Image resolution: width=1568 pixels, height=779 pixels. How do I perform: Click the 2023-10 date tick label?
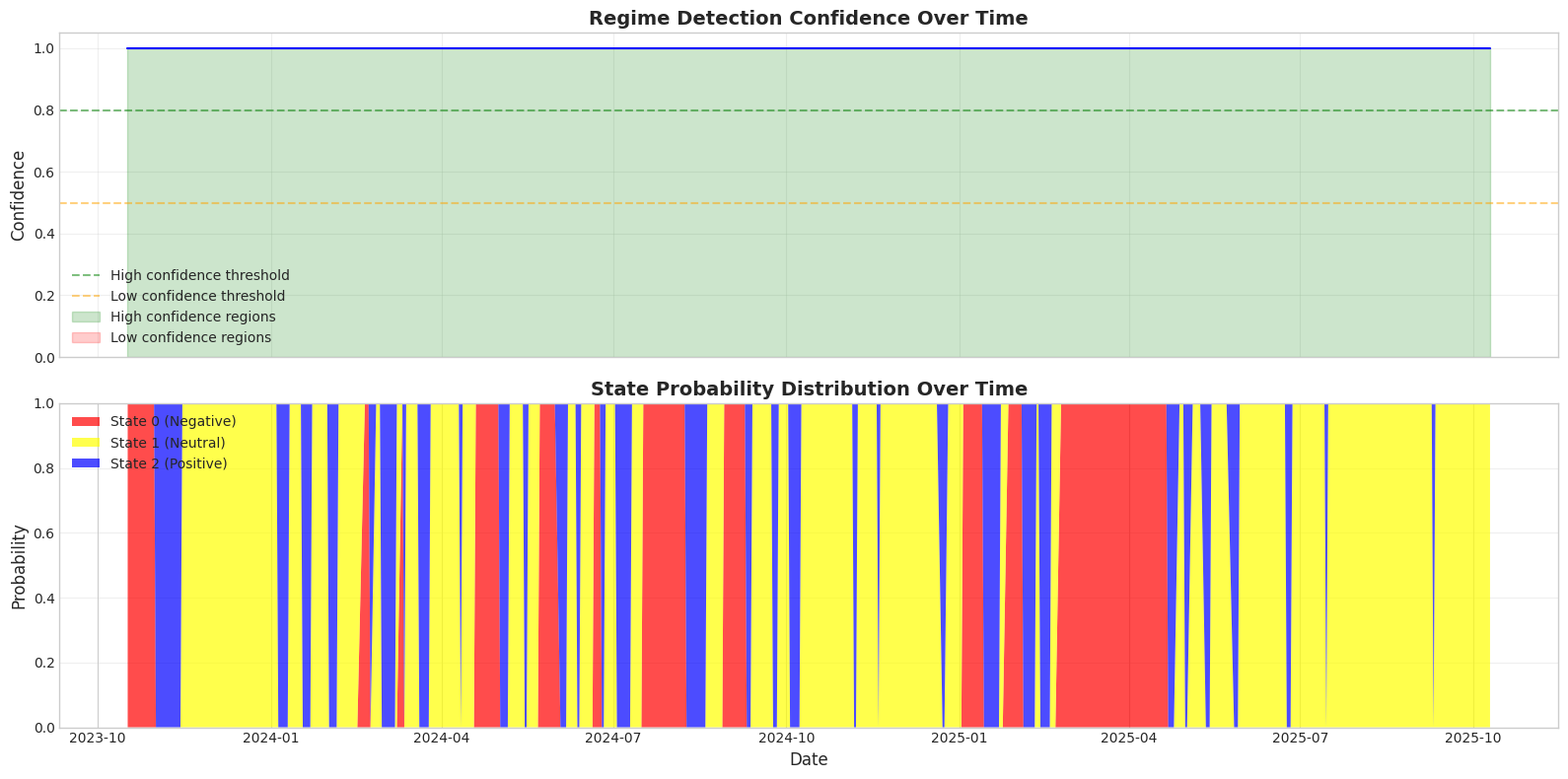point(98,738)
